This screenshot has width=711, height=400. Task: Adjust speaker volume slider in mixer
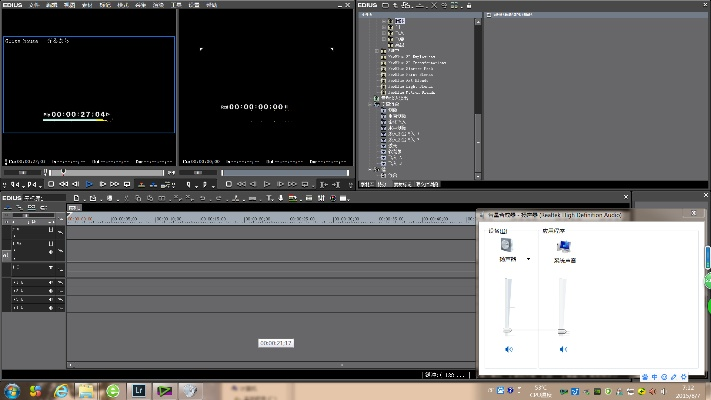coord(508,330)
